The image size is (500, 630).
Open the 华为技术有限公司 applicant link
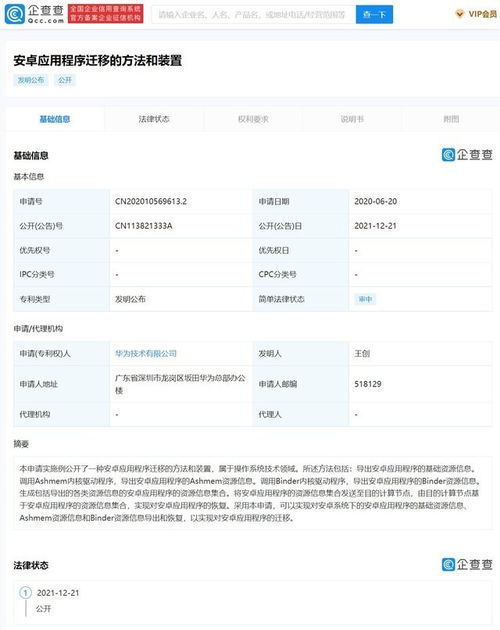coord(146,354)
